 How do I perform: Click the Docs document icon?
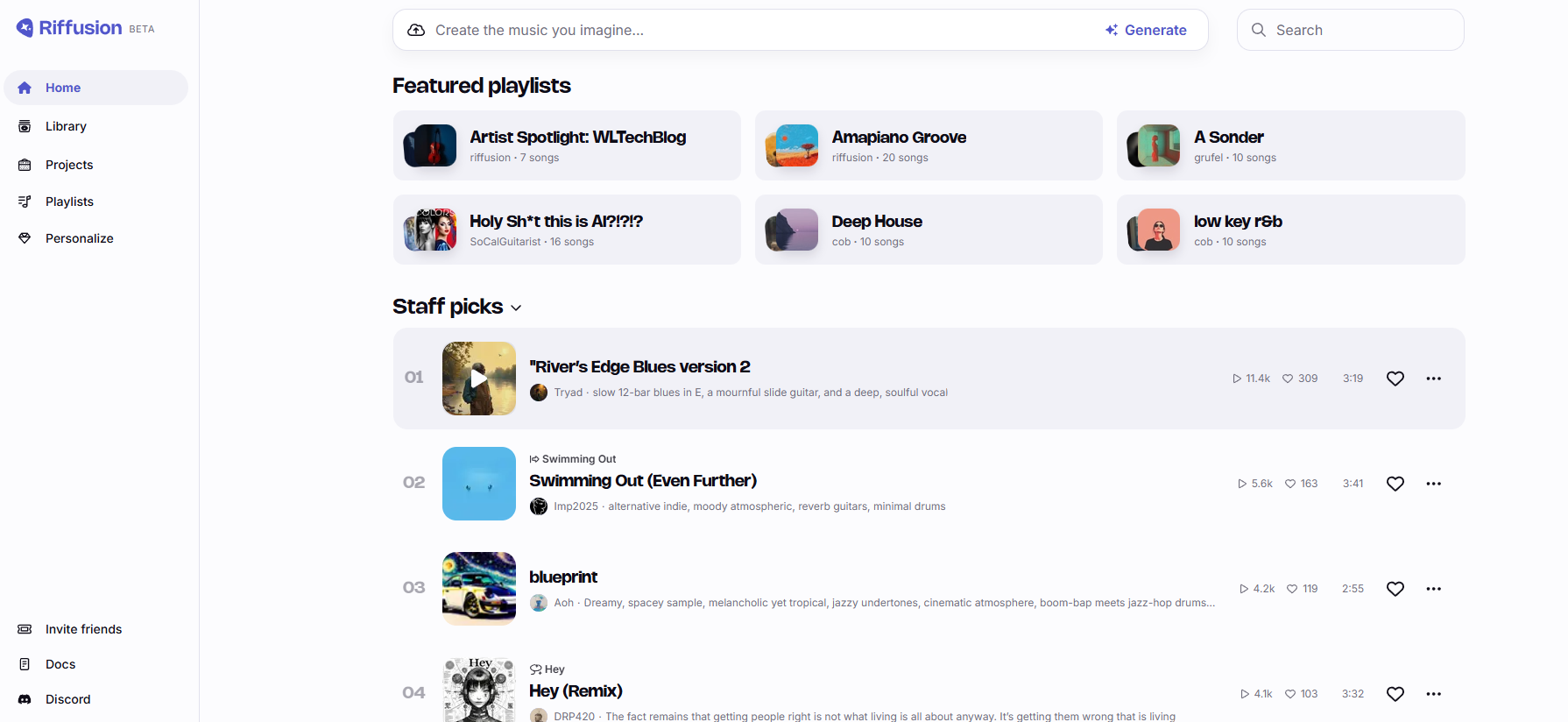tap(25, 664)
